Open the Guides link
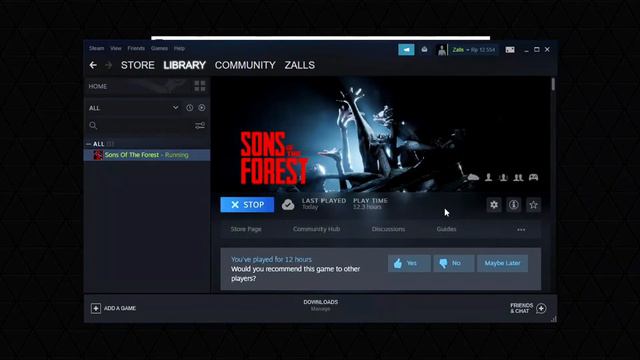 [446, 229]
